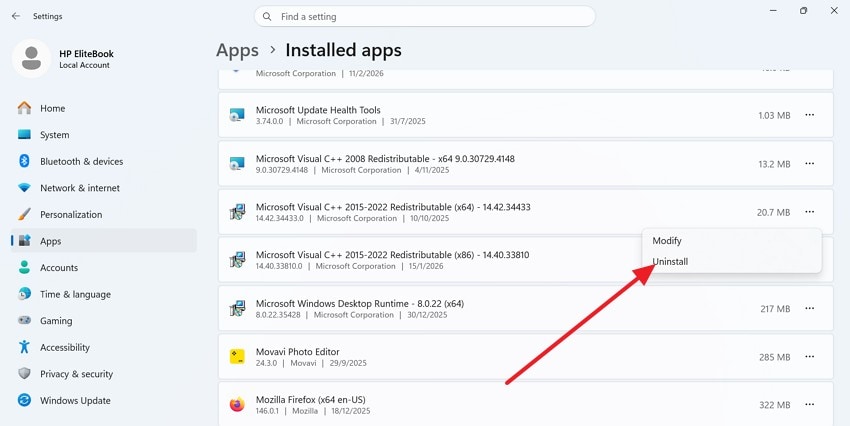The width and height of the screenshot is (850, 426).
Task: Select Microsoft Update Health Tools name
Action: pos(318,110)
